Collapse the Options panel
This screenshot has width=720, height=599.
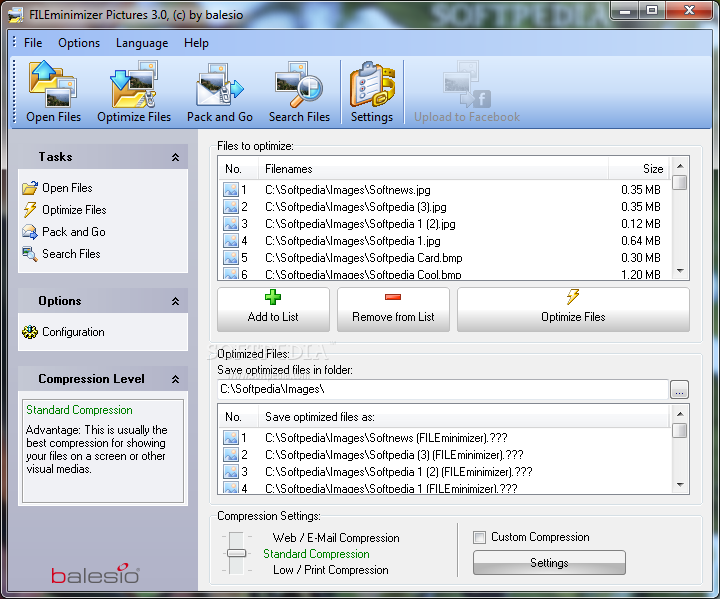click(175, 301)
